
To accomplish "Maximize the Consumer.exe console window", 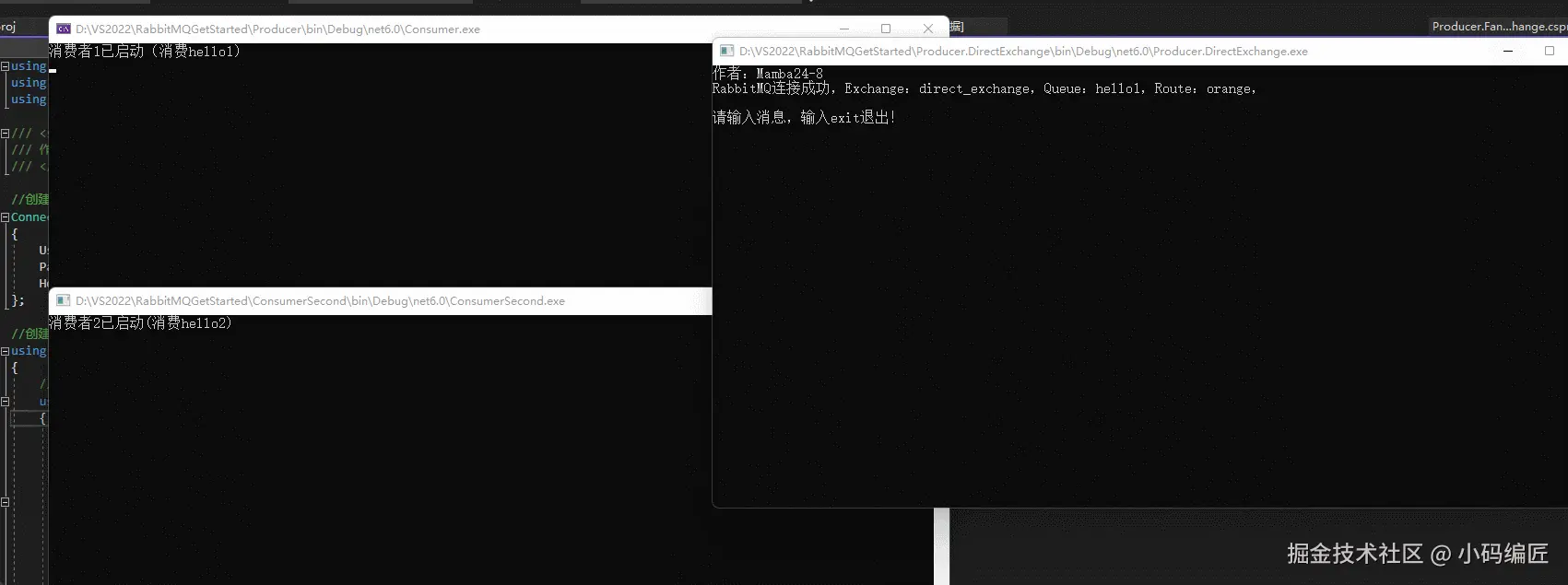I will tap(886, 29).
